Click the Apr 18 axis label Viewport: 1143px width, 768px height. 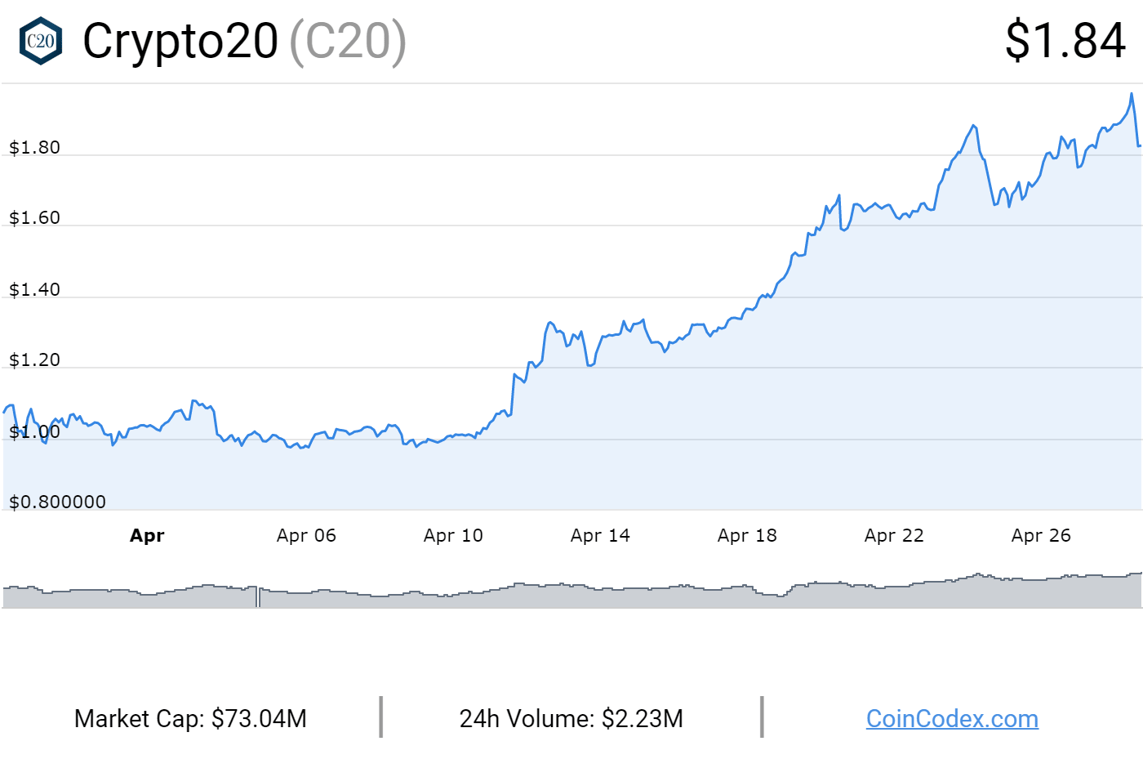click(747, 535)
